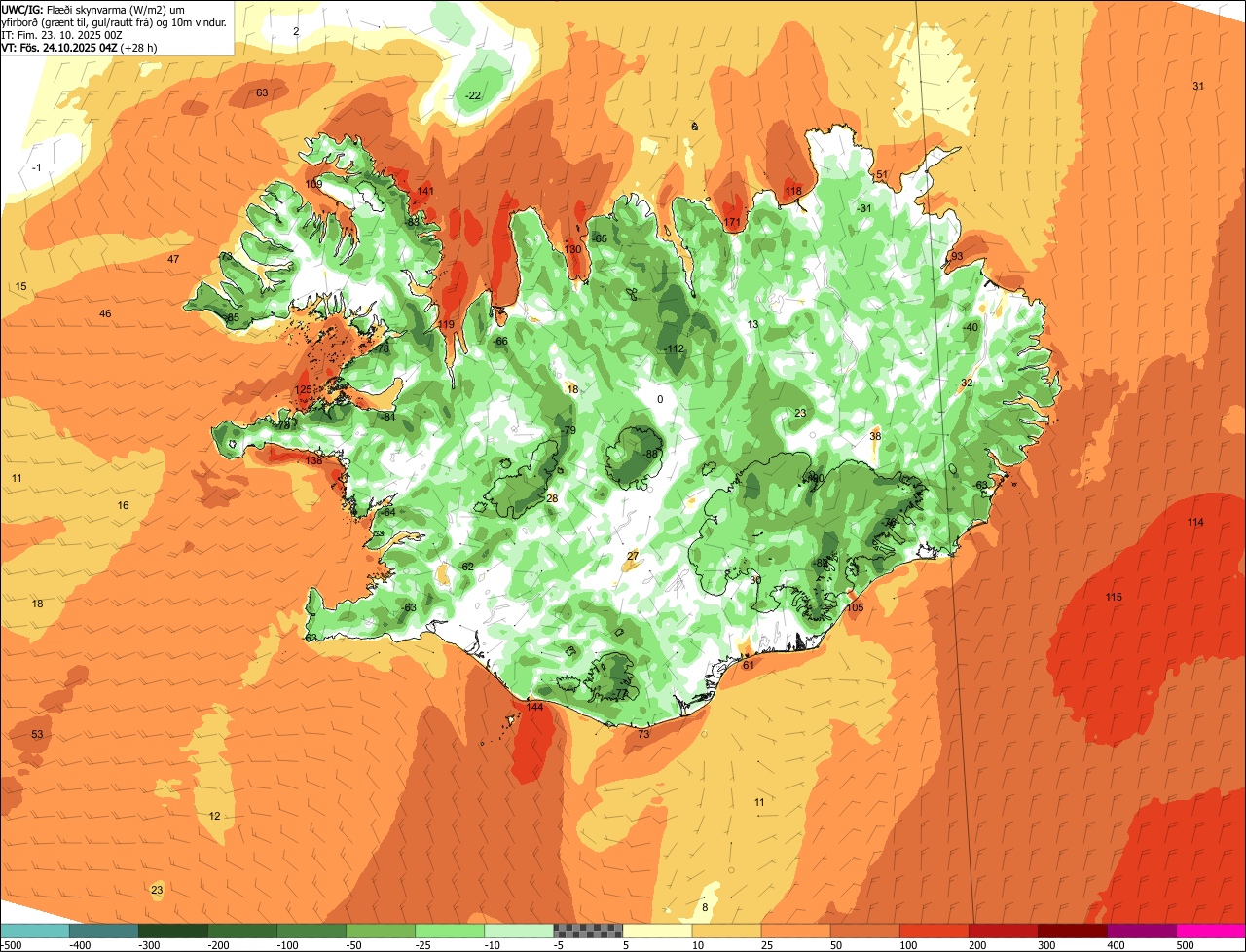Image resolution: width=1246 pixels, height=952 pixels.
Task: Click dark red legend swatch between 300 and 400
Action: [x=1073, y=931]
